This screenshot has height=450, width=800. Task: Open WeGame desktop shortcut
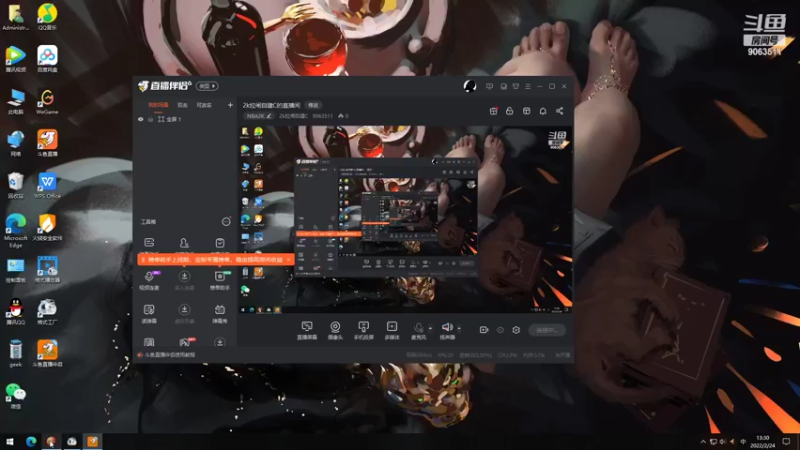[47, 102]
